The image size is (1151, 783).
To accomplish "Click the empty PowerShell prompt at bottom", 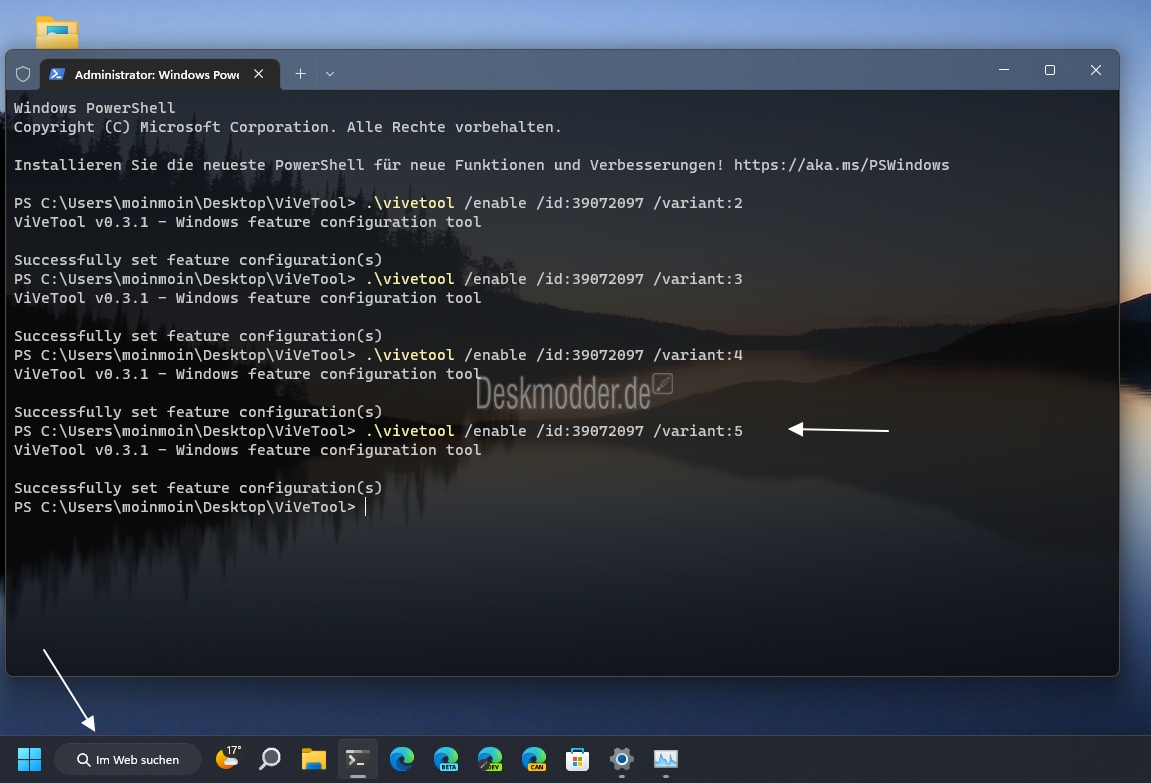I will pos(189,507).
